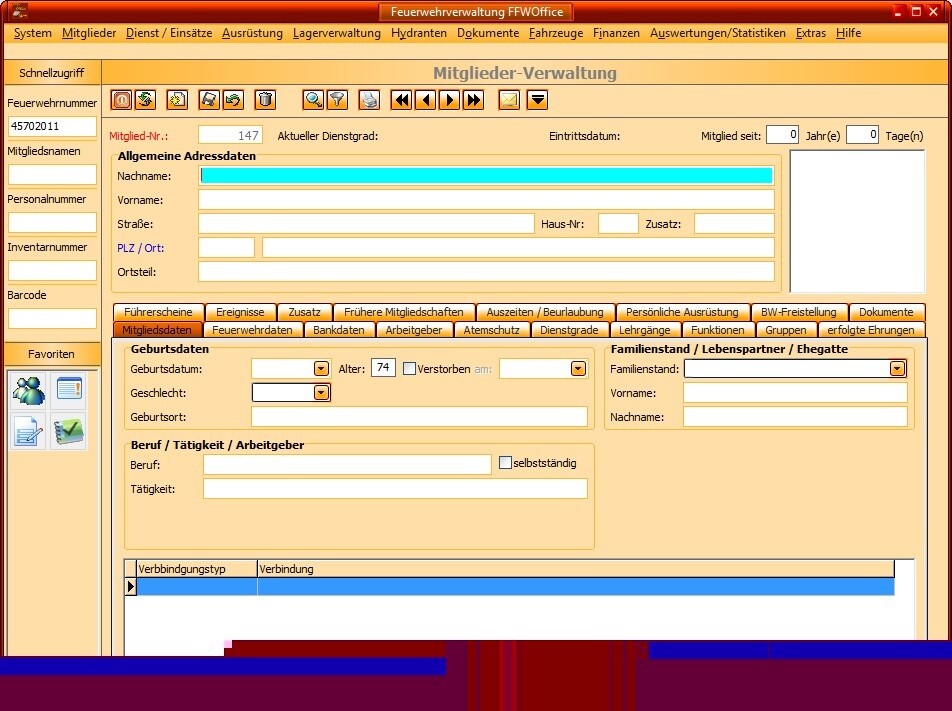This screenshot has width=952, height=711.
Task: Delete the record with the trash can icon
Action: [x=265, y=100]
